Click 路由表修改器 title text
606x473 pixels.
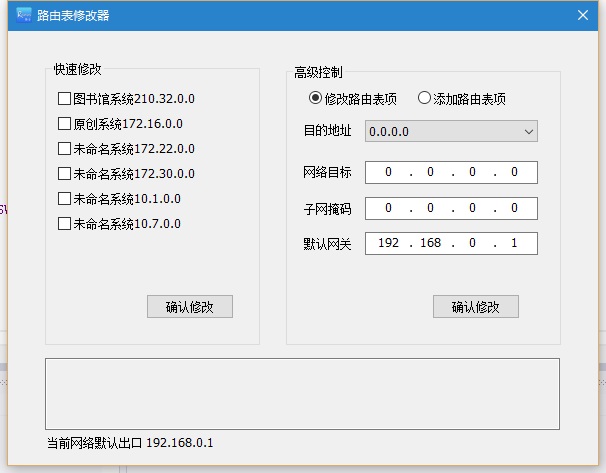tap(73, 15)
